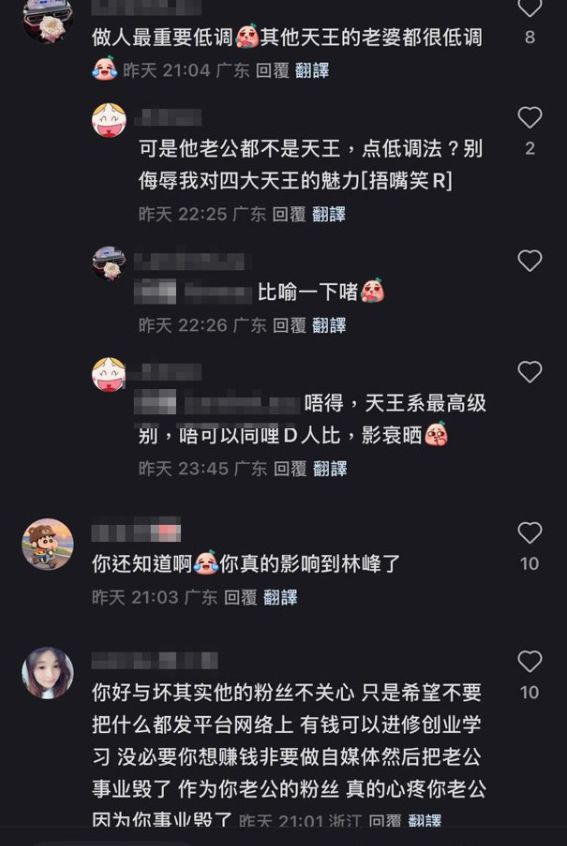Reply to the 昨天 22:26 comment
Screen dimensions: 567x846
(x=289, y=325)
